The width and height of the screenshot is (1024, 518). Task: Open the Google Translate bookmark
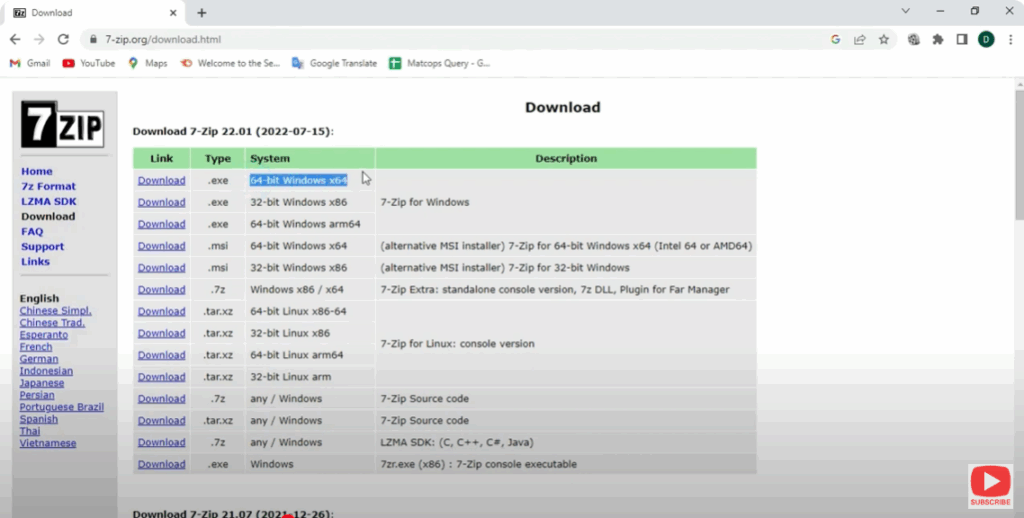(334, 63)
